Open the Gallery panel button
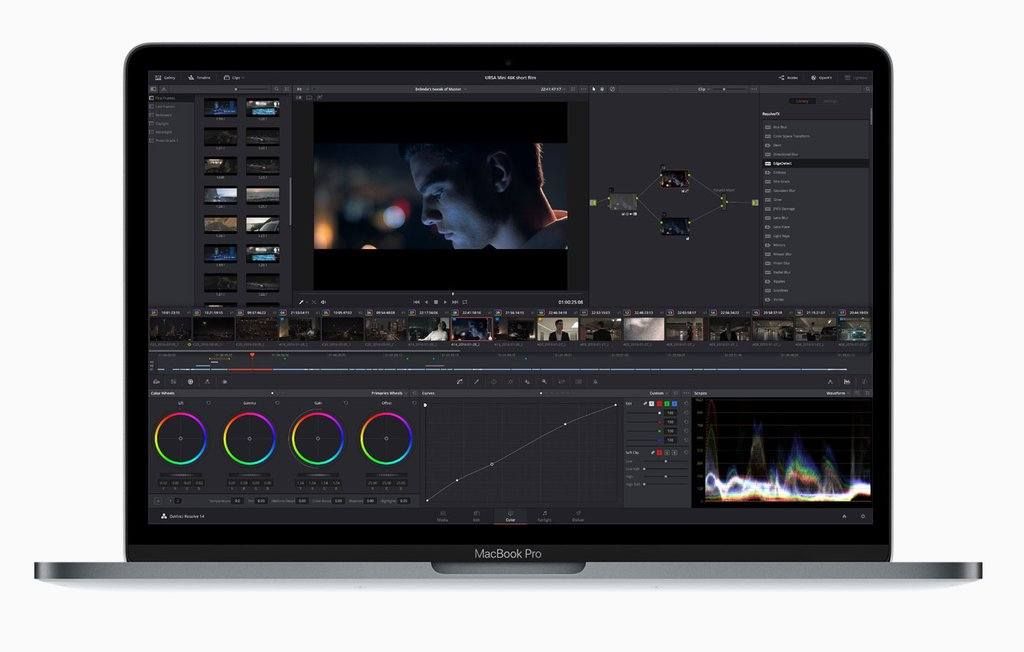 point(165,78)
